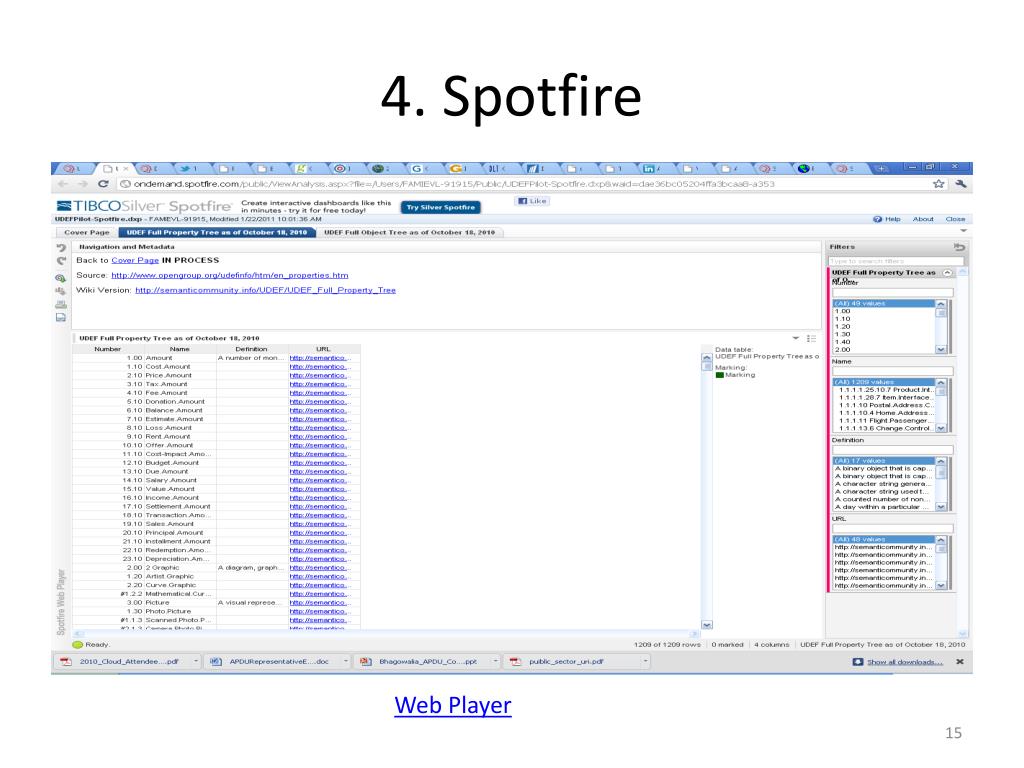Select (All) 1209 values in the Name filter
The image size is (1024, 768).
tap(884, 382)
